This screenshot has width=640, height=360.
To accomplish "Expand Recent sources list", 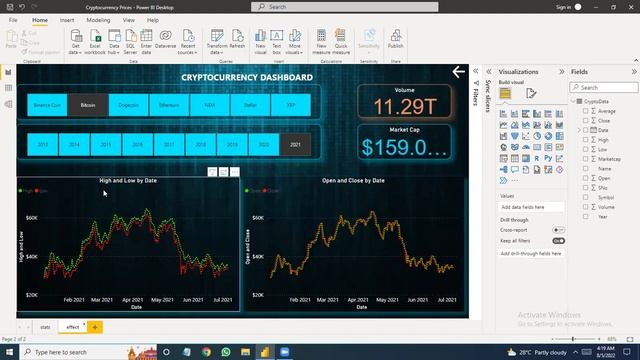I will pos(188,42).
